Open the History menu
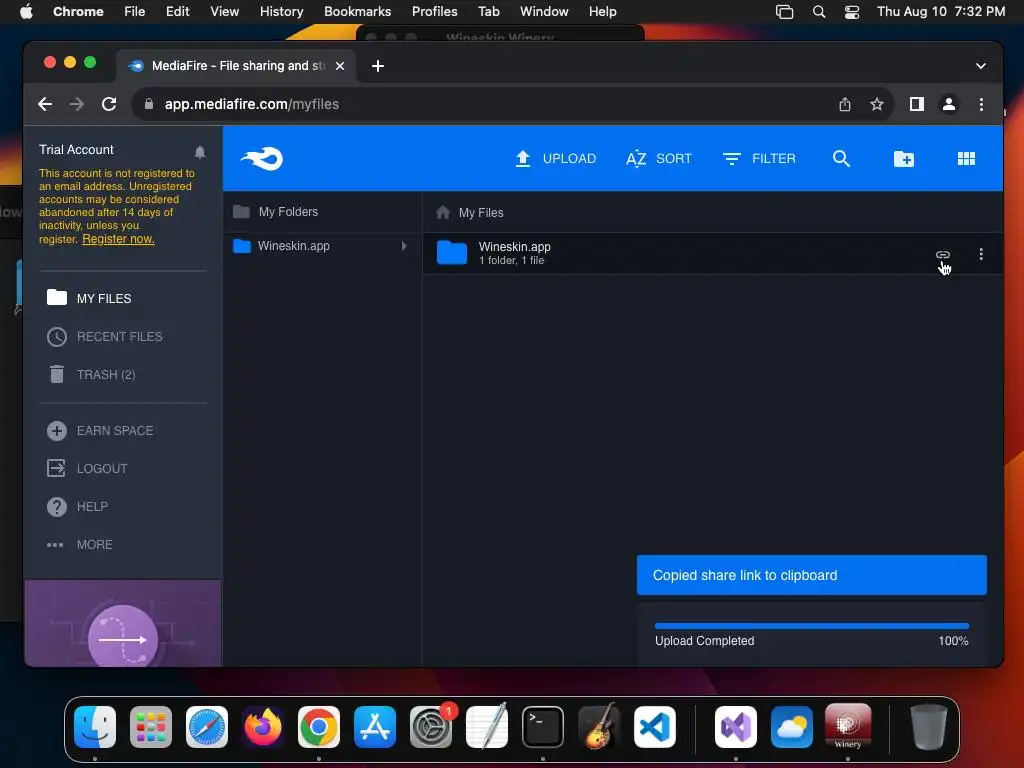 [281, 11]
